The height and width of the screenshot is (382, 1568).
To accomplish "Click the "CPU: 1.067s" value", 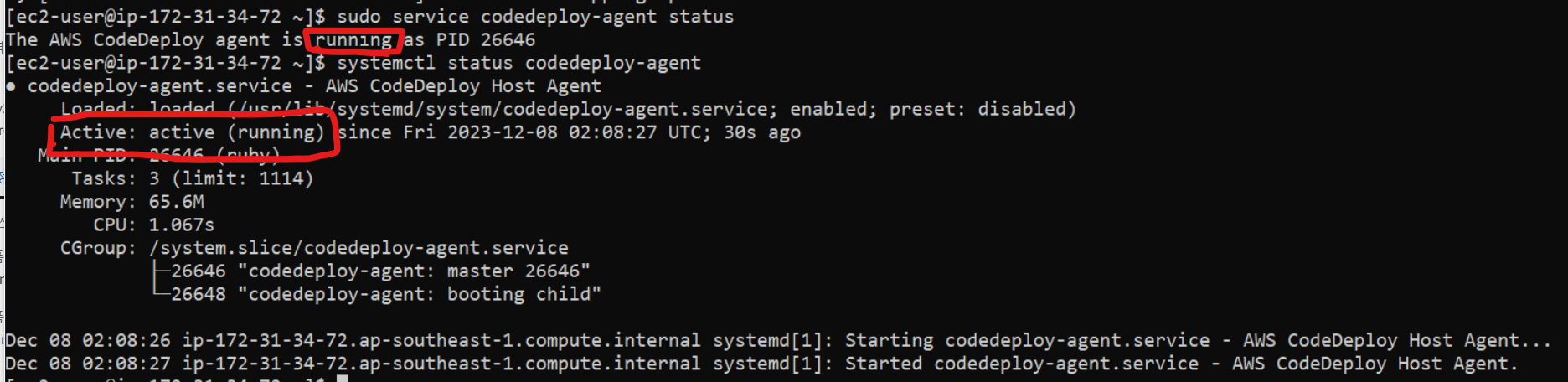I will [153, 225].
